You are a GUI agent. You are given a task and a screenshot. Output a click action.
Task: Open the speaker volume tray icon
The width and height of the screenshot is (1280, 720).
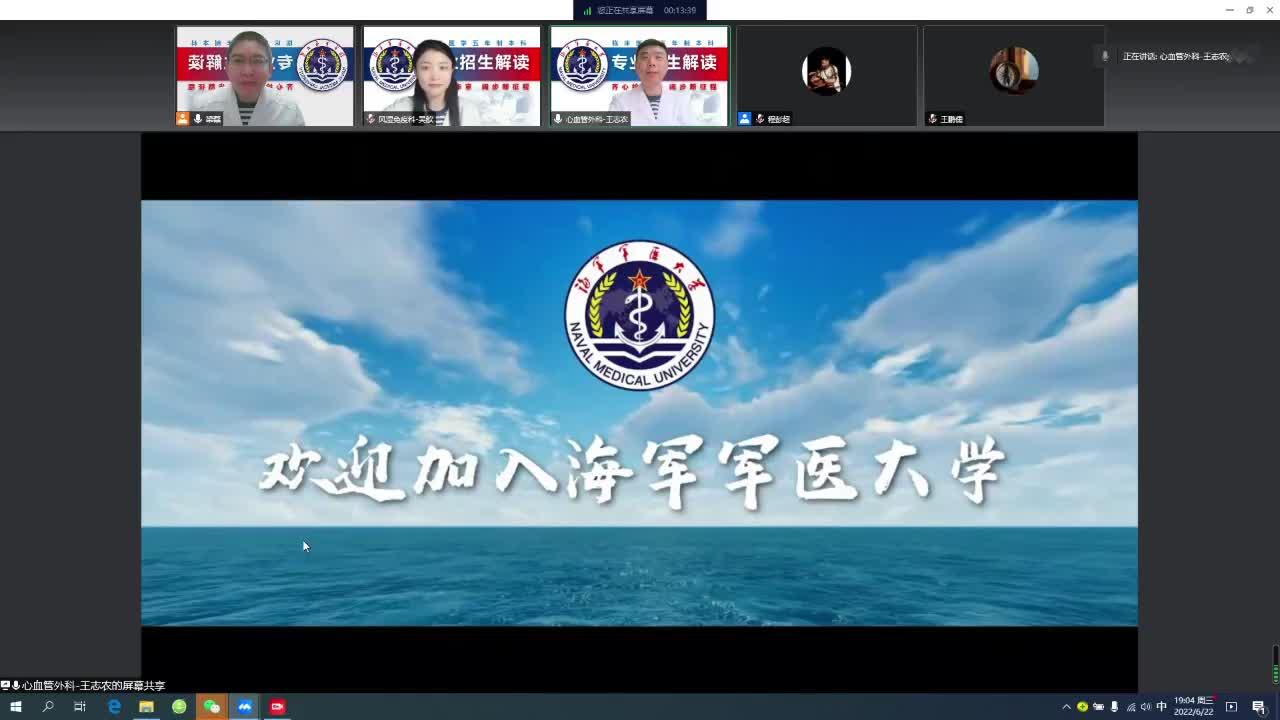click(x=1146, y=707)
